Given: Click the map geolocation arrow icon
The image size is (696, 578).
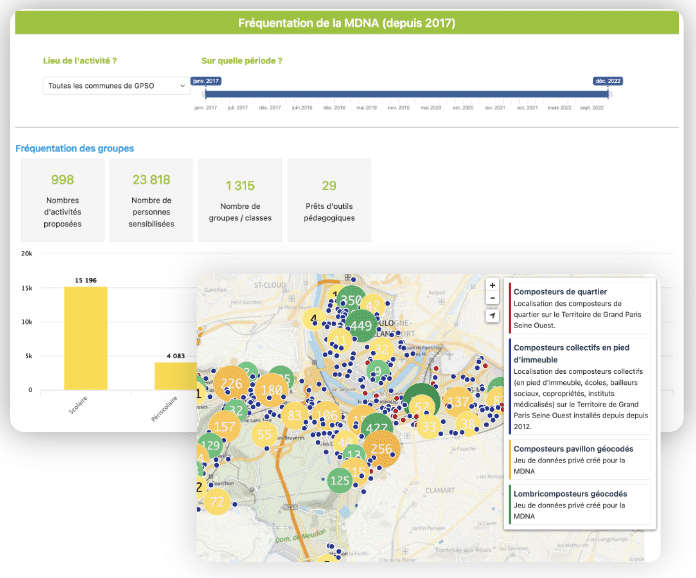Looking at the screenshot, I should tap(492, 315).
